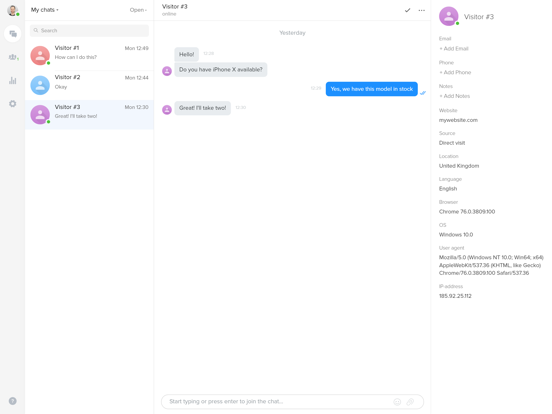Click Add Notes link

454,96
